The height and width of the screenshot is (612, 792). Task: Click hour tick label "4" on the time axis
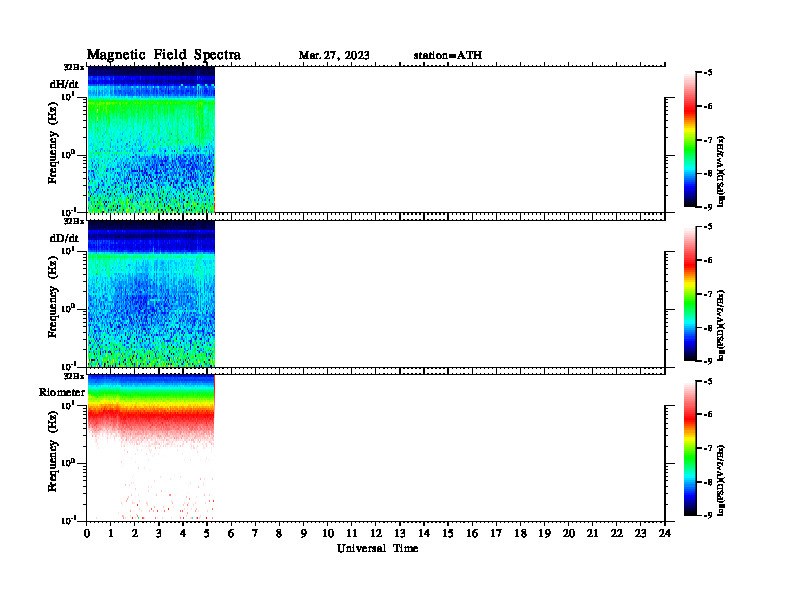pyautogui.click(x=183, y=533)
